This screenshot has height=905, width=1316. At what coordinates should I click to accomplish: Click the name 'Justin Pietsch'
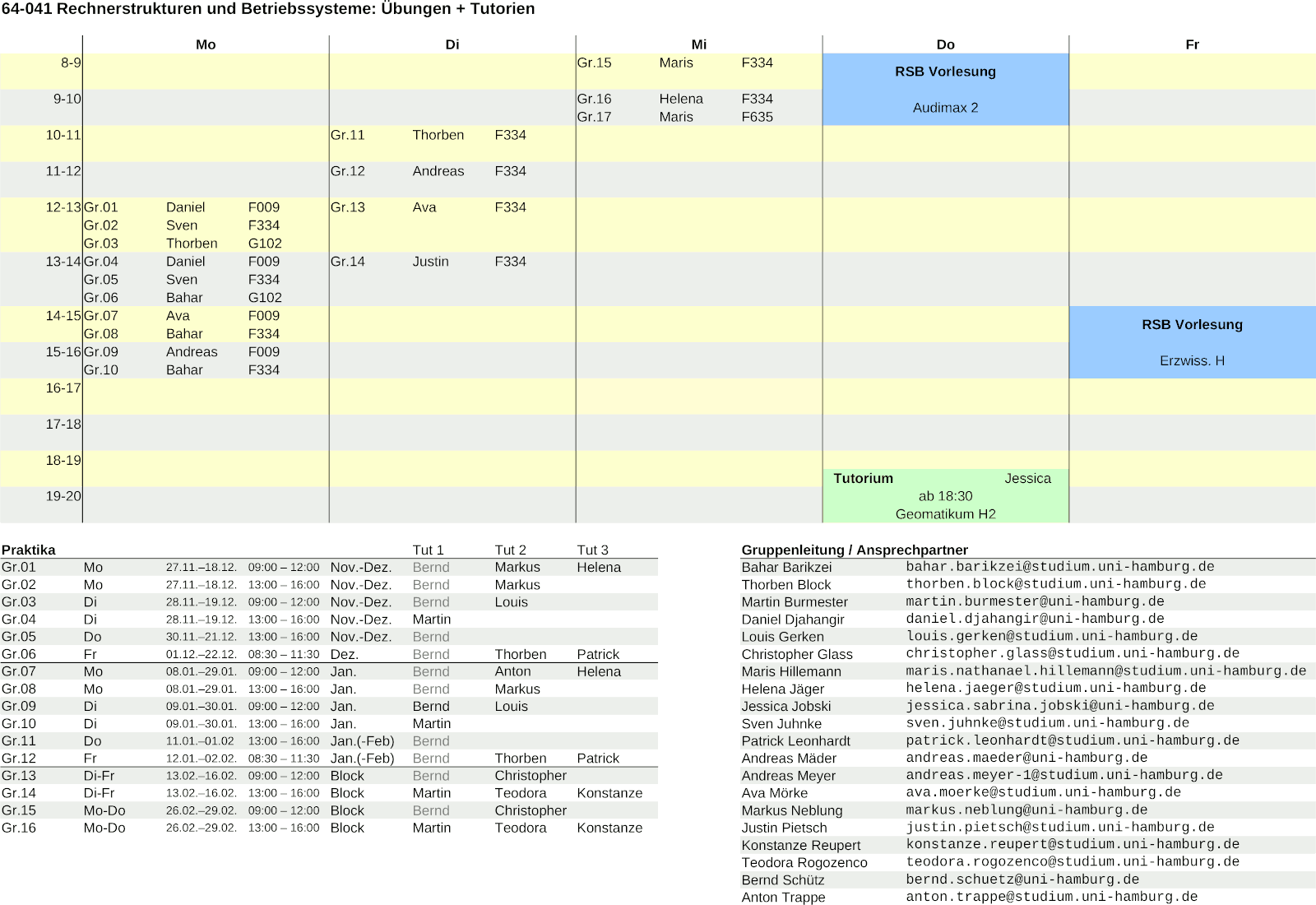785,828
